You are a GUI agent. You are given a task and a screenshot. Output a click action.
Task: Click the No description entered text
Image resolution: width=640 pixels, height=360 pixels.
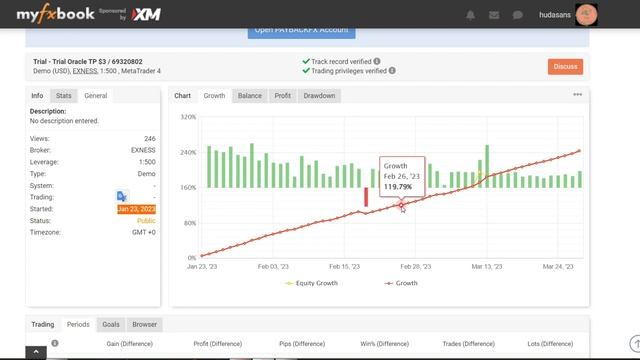click(x=64, y=121)
